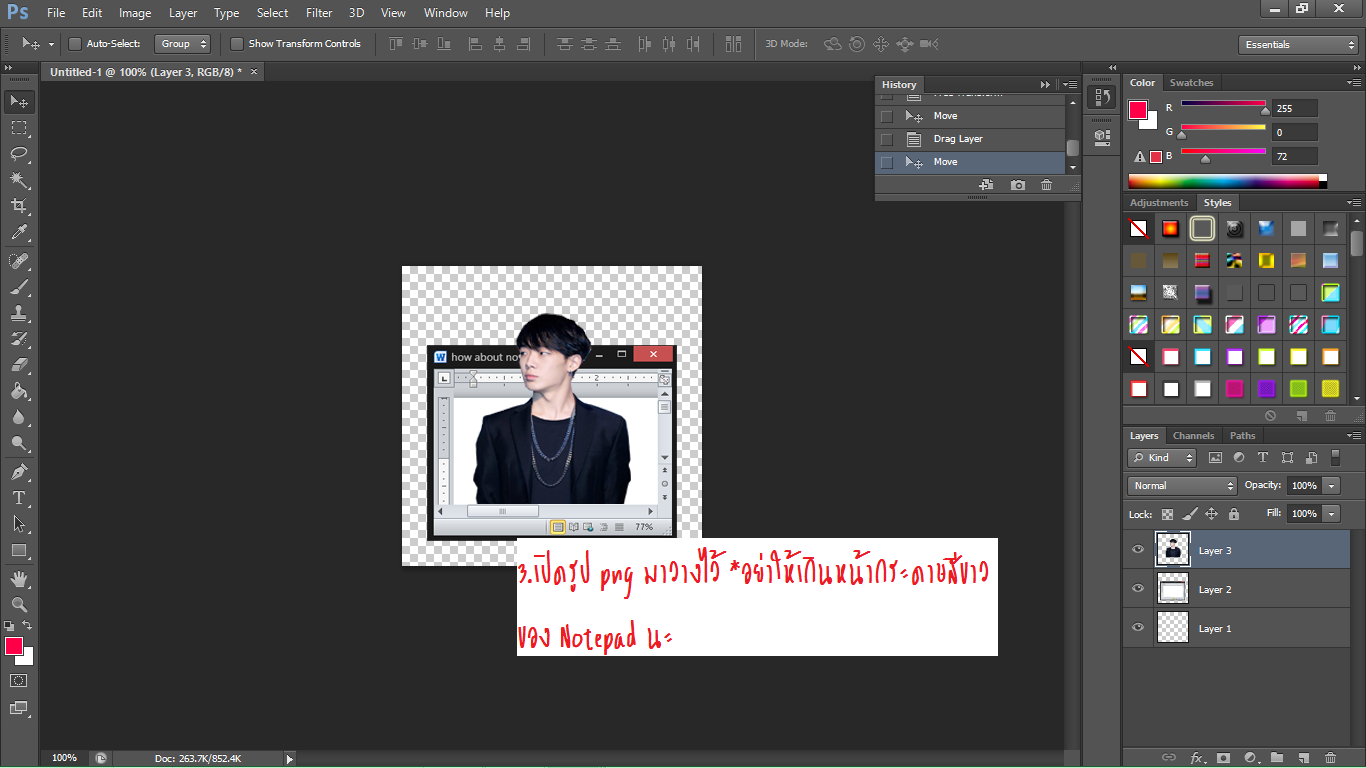
Task: Select the Zoom tool in Tools panel
Action: click(19, 605)
